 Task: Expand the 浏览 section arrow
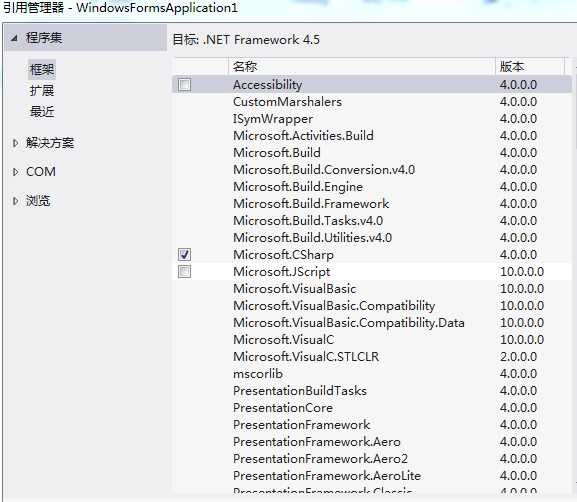pyautogui.click(x=15, y=201)
